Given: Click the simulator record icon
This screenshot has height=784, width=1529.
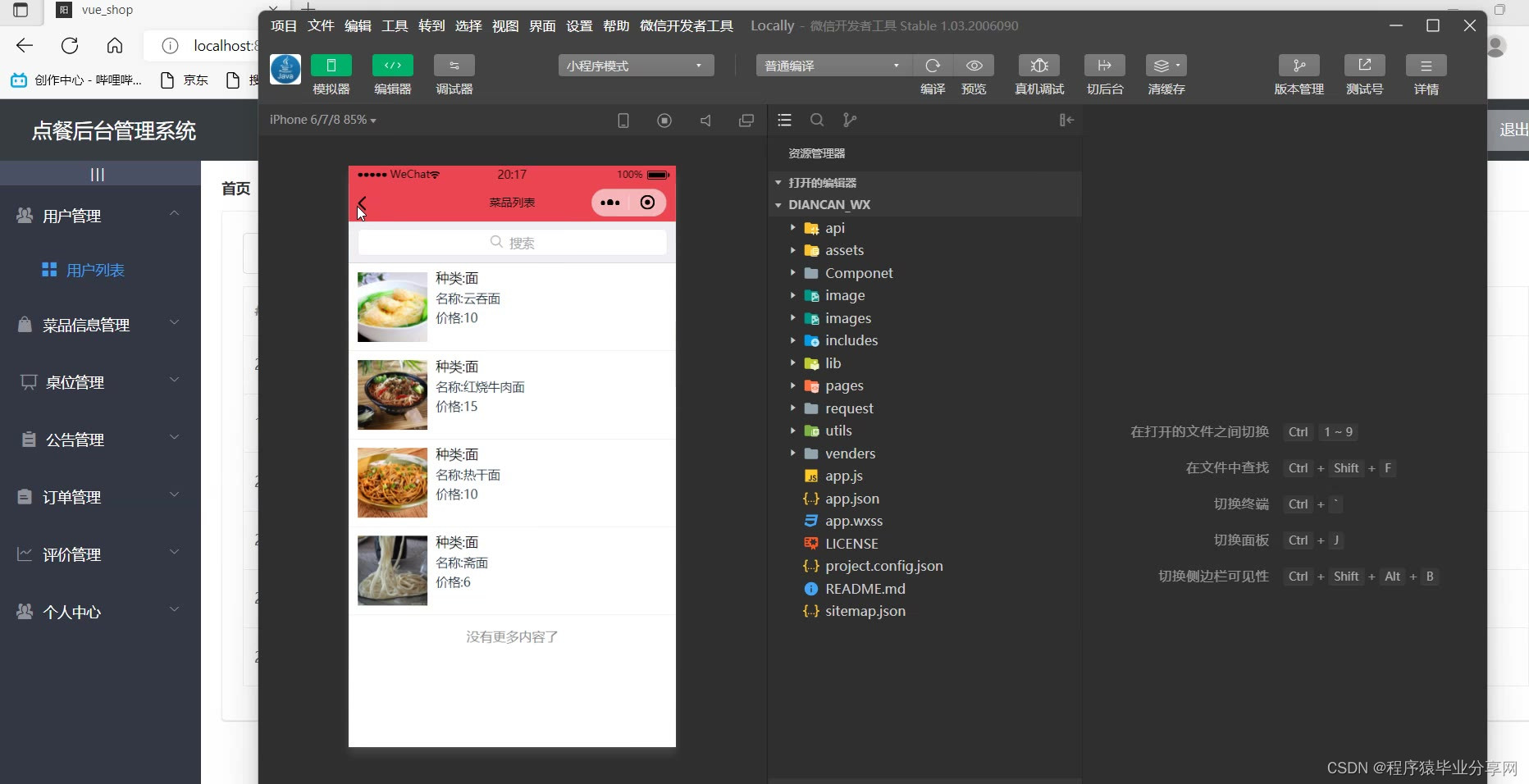Looking at the screenshot, I should 664,121.
